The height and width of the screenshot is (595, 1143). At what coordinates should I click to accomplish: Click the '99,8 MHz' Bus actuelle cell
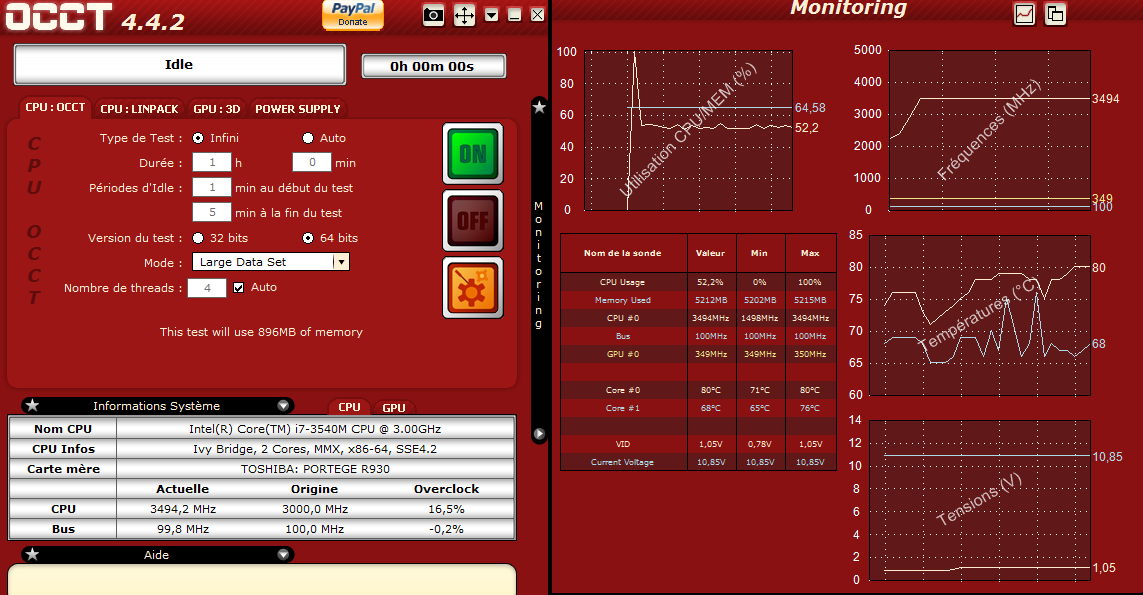click(183, 529)
